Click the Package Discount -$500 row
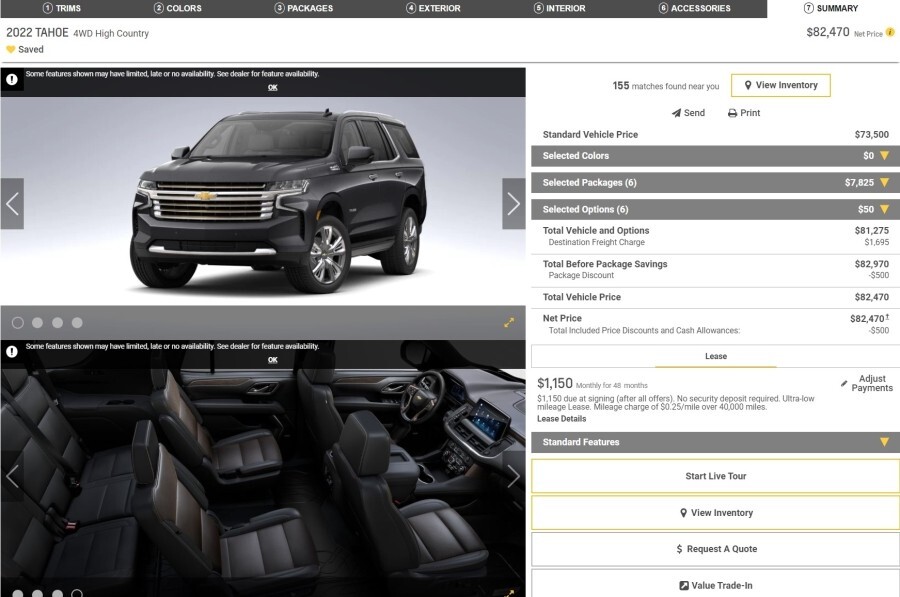 click(715, 276)
